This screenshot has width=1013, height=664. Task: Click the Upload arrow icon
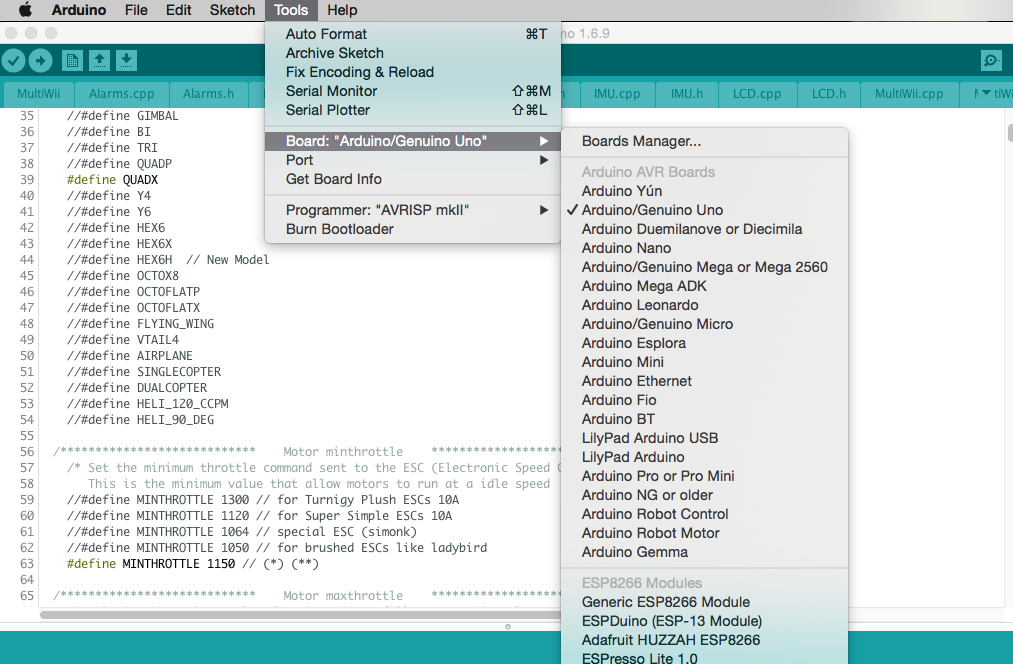point(40,61)
